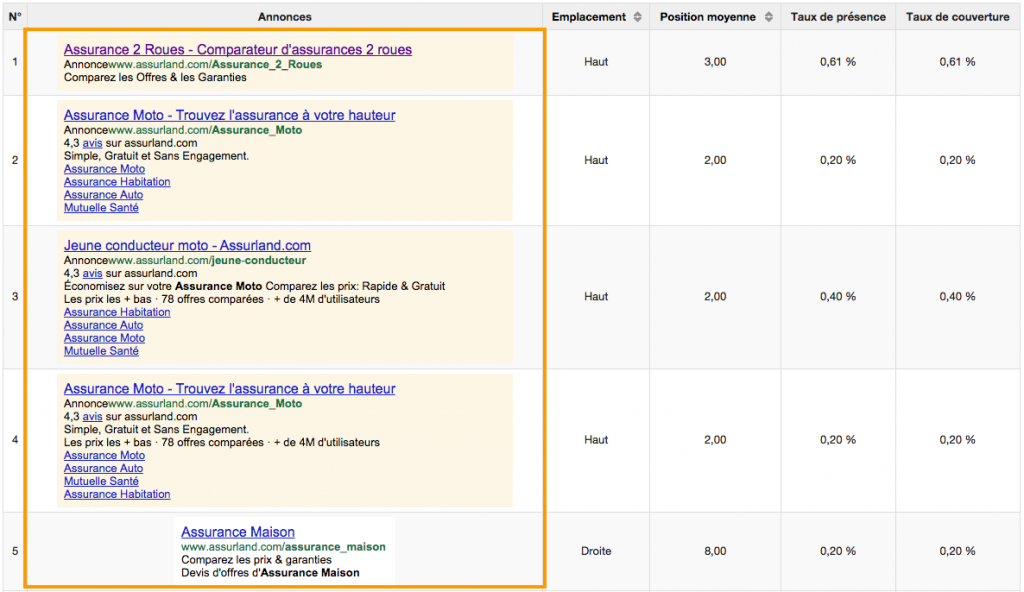The image size is (1024, 592).
Task: Open ad 2's Assurance Moto headline link
Action: click(229, 115)
